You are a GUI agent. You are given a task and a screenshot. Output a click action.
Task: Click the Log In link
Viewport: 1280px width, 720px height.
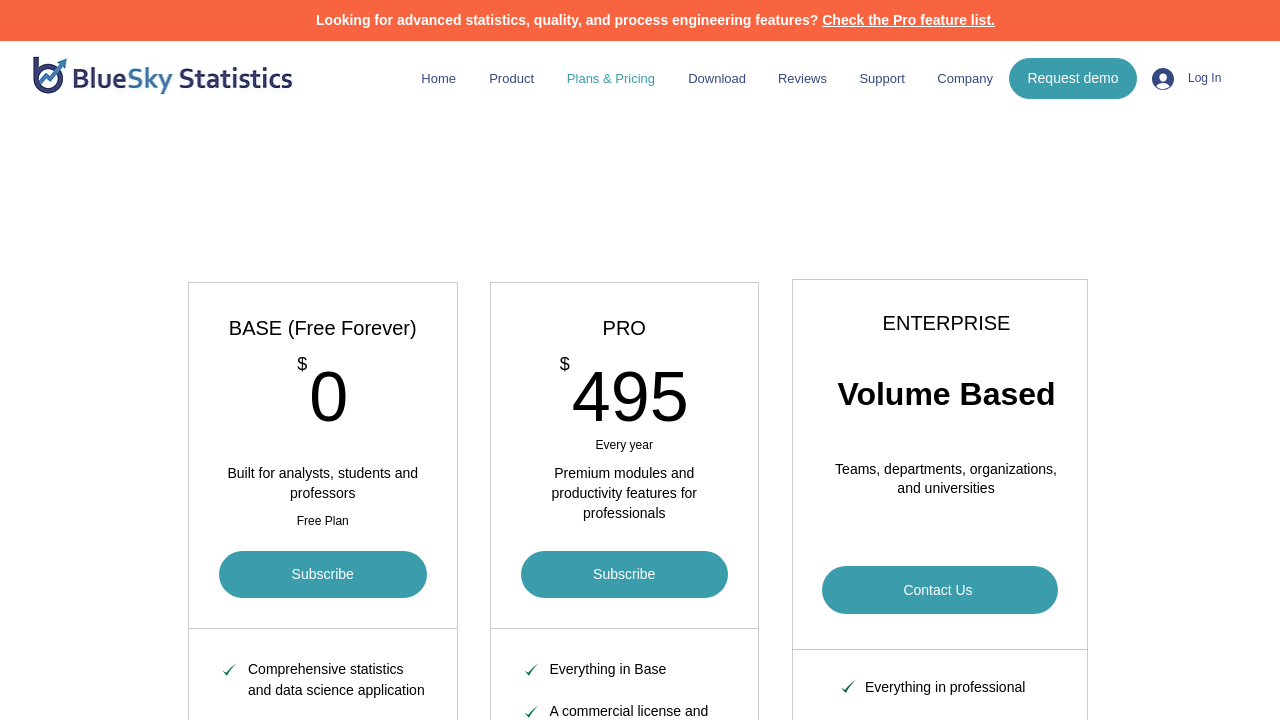(x=1204, y=78)
